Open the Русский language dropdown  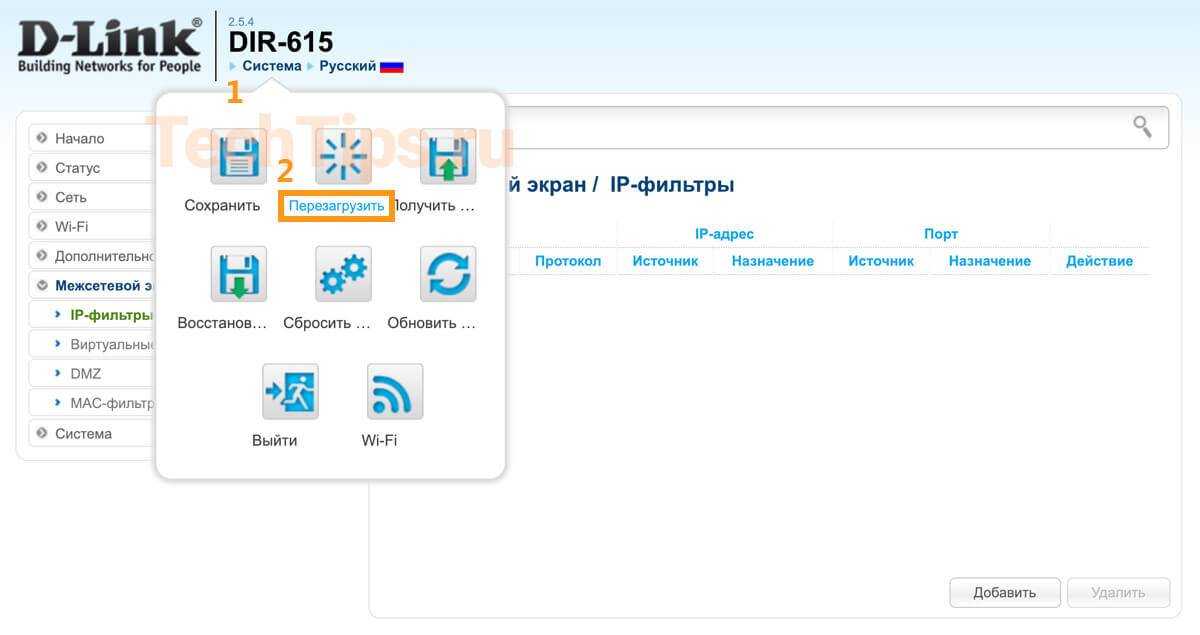pos(348,66)
